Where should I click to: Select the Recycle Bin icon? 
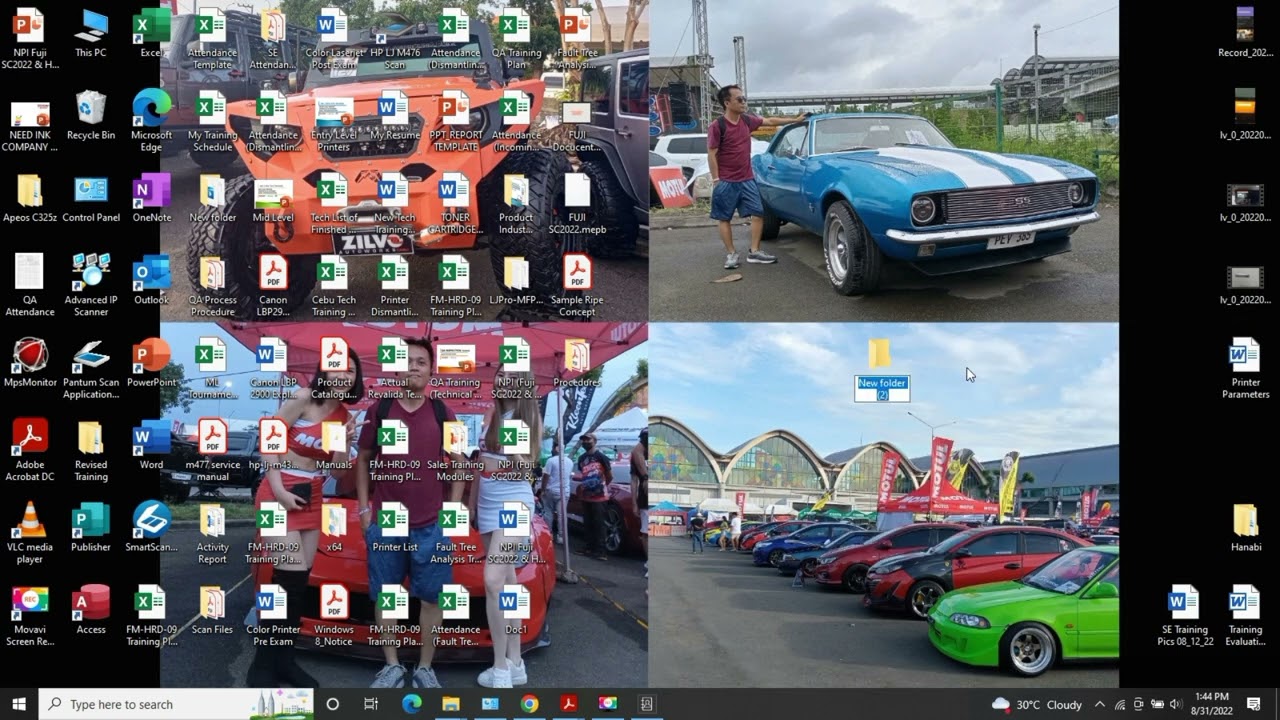click(x=91, y=116)
